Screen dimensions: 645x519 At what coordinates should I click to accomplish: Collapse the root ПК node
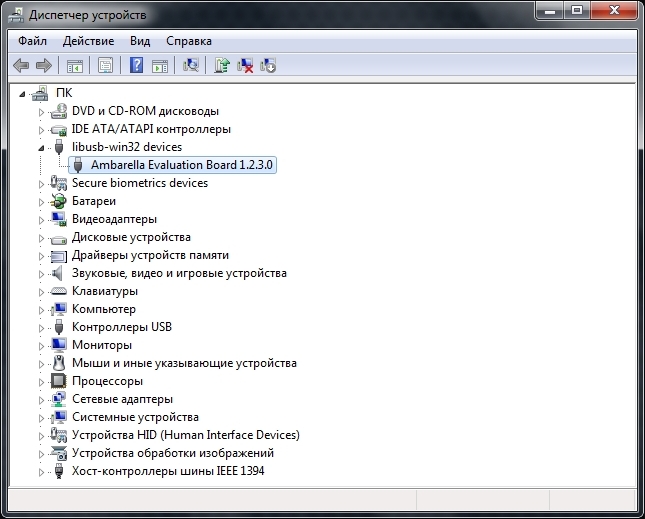(x=24, y=93)
